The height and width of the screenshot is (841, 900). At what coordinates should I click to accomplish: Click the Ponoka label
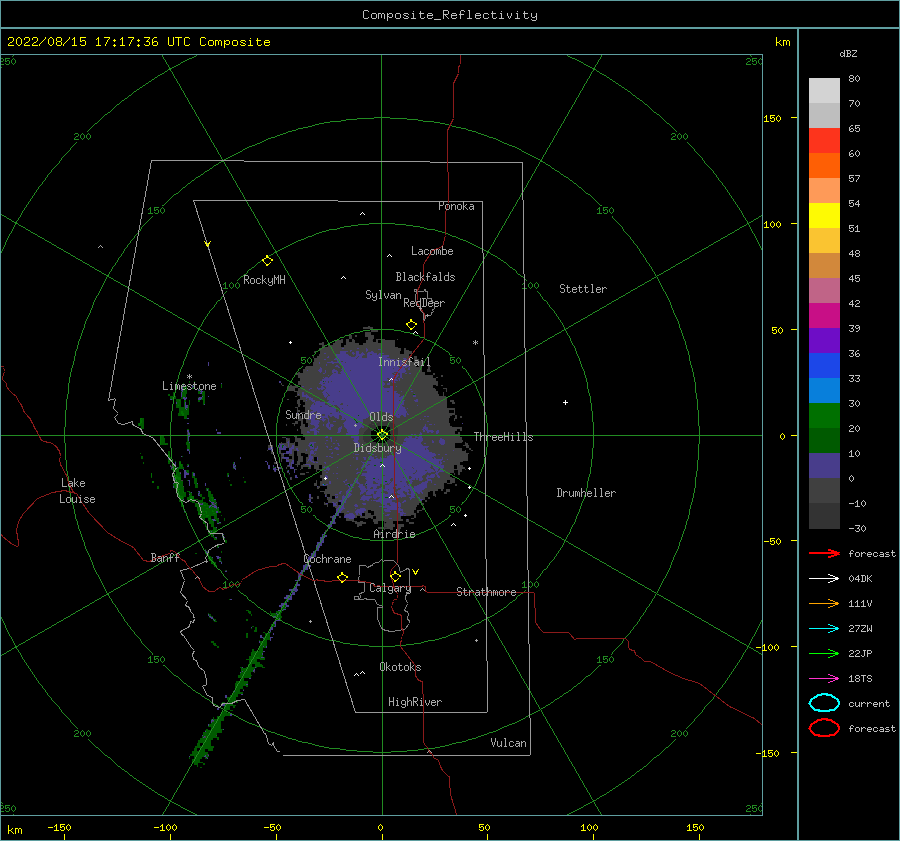(x=456, y=206)
